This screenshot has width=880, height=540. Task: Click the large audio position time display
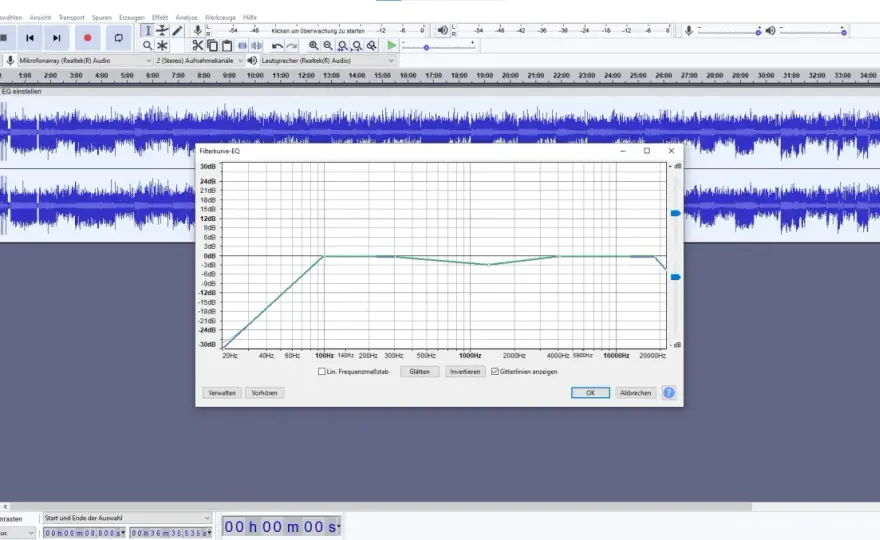pyautogui.click(x=282, y=527)
